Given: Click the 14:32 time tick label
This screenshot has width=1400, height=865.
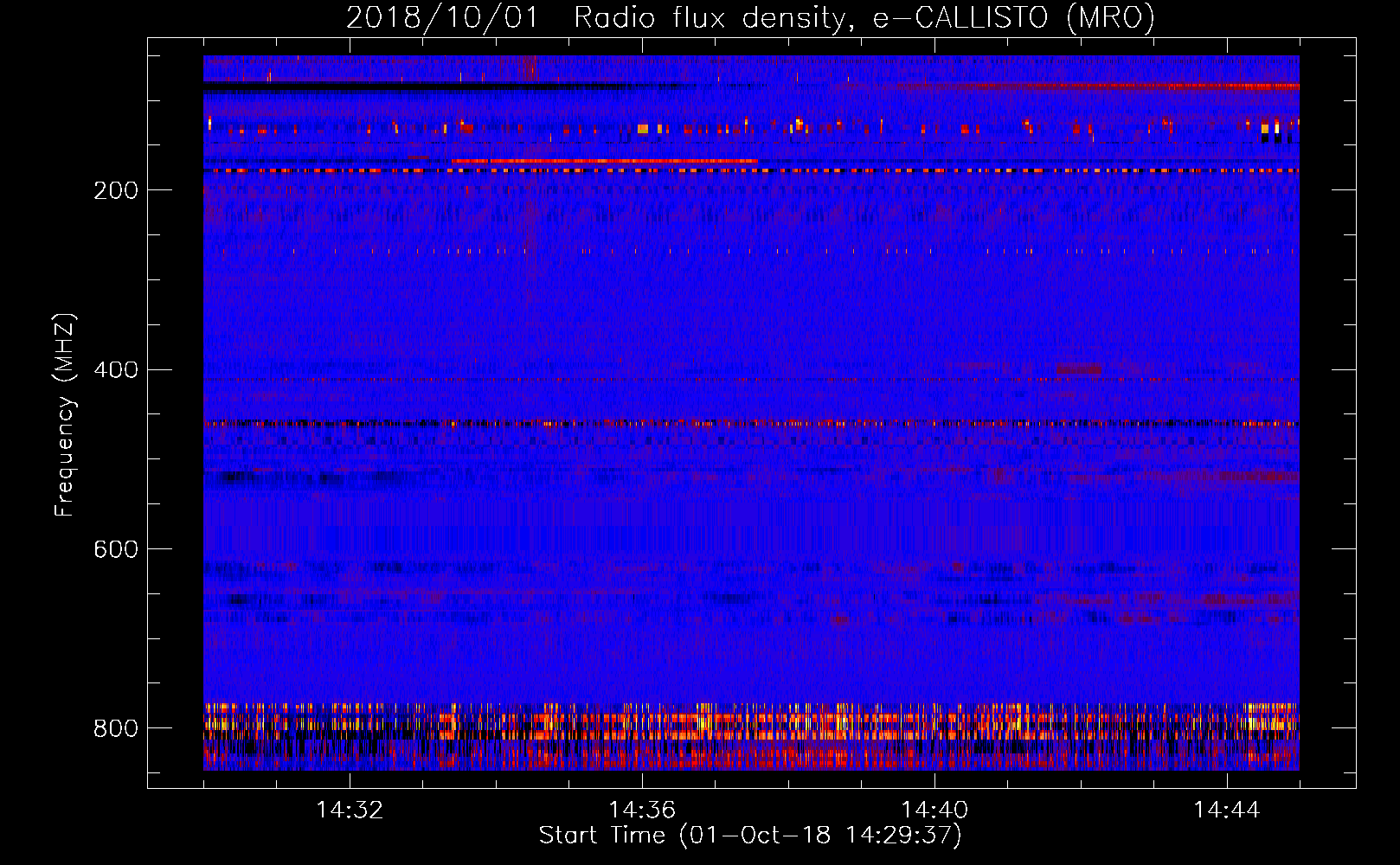Looking at the screenshot, I should [x=350, y=810].
